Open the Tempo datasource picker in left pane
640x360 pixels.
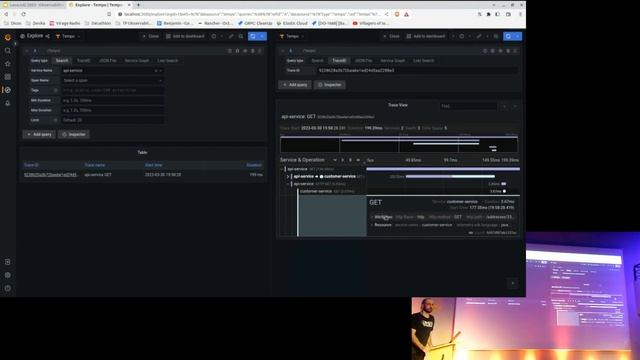tap(68, 36)
